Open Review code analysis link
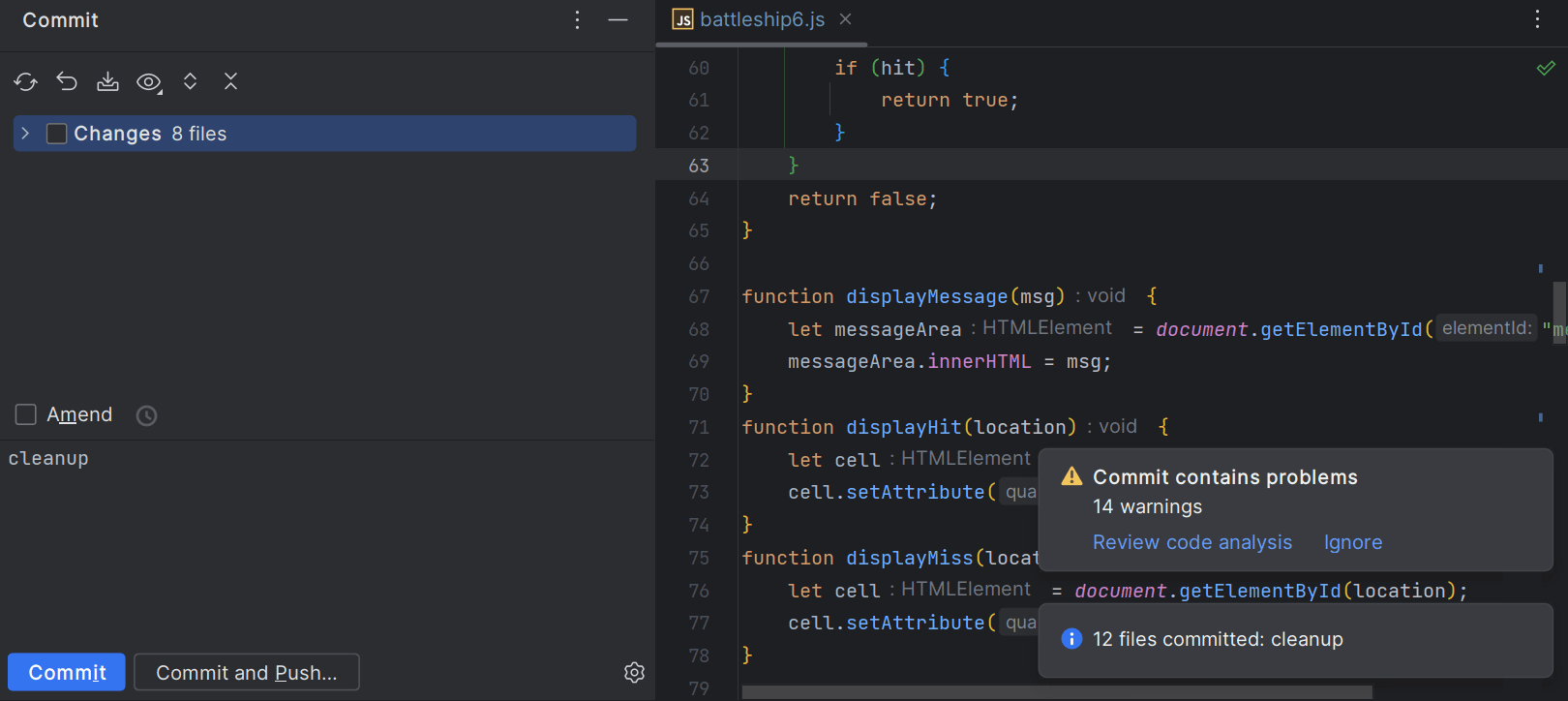 point(1191,543)
